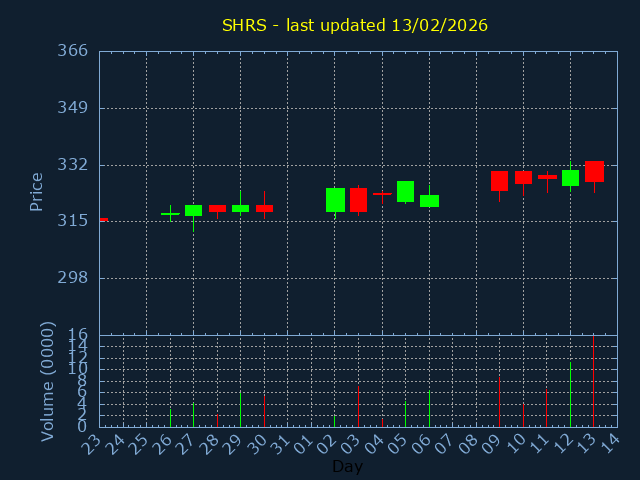Select the red candlestick for day 10
The width and height of the screenshot is (640, 480).
pos(523,178)
